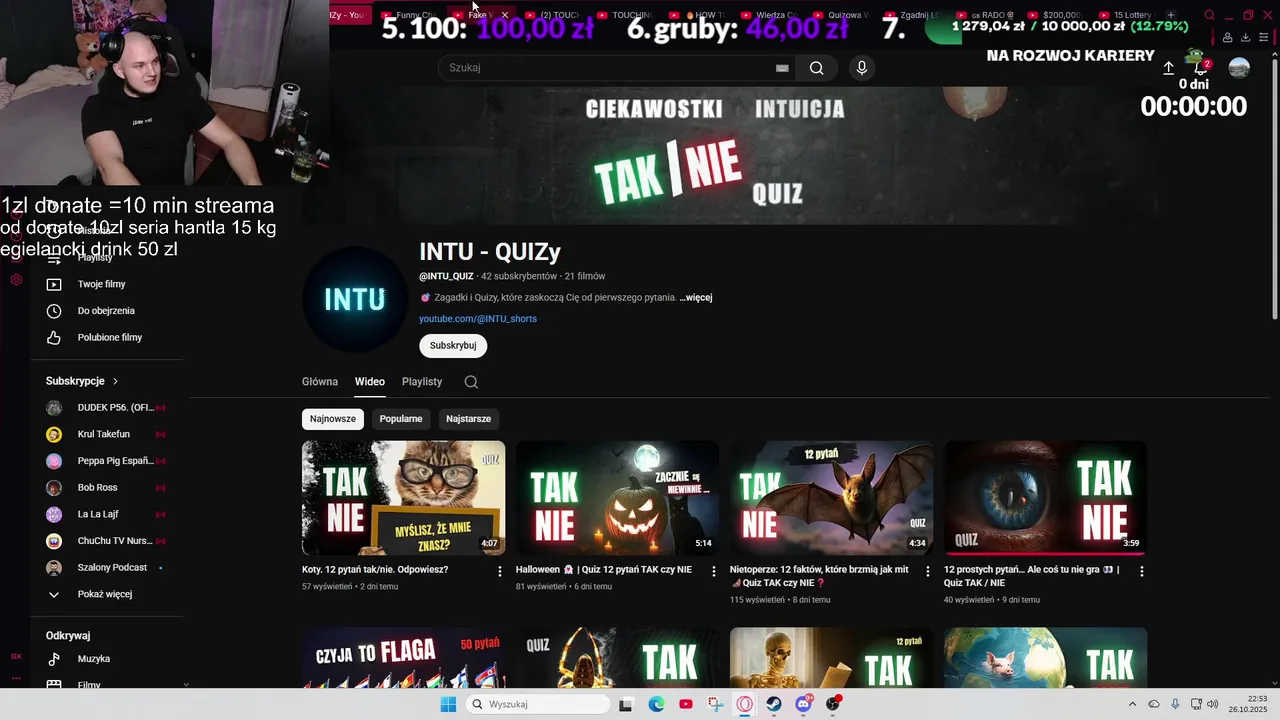Viewport: 1280px width, 720px height.
Task: Close the active Fake browser tab
Action: [504, 15]
